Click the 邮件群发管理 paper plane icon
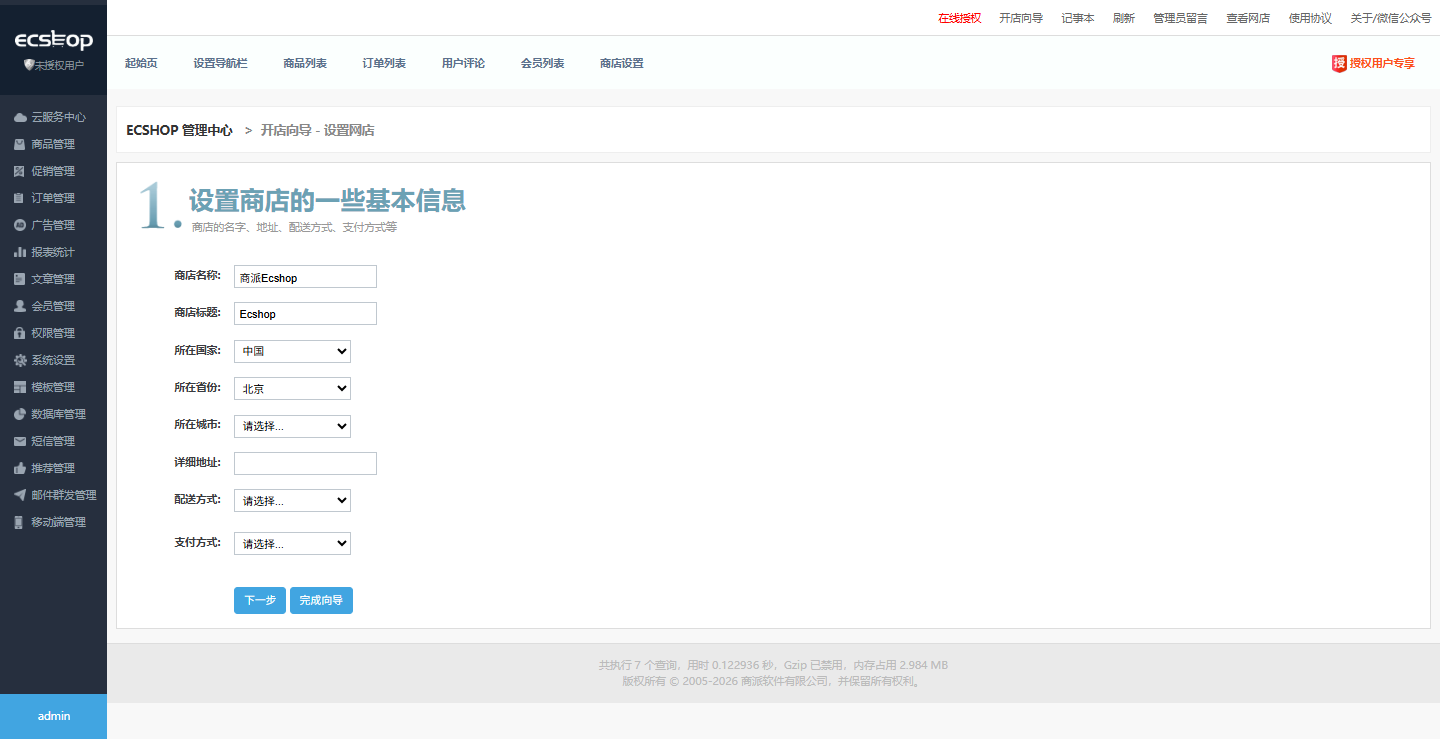 (x=20, y=495)
